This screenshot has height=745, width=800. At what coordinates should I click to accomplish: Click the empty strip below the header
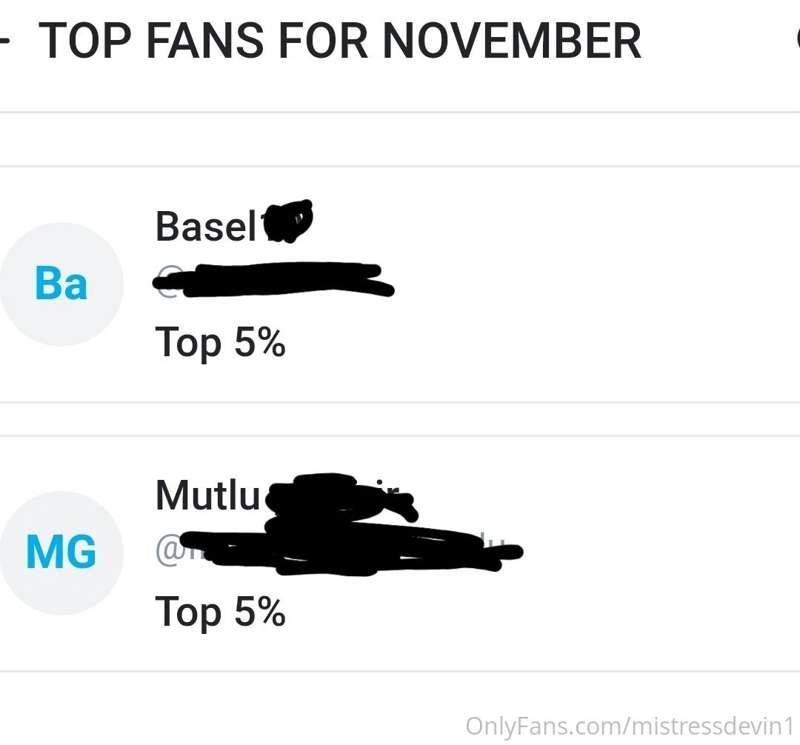pyautogui.click(x=400, y=139)
